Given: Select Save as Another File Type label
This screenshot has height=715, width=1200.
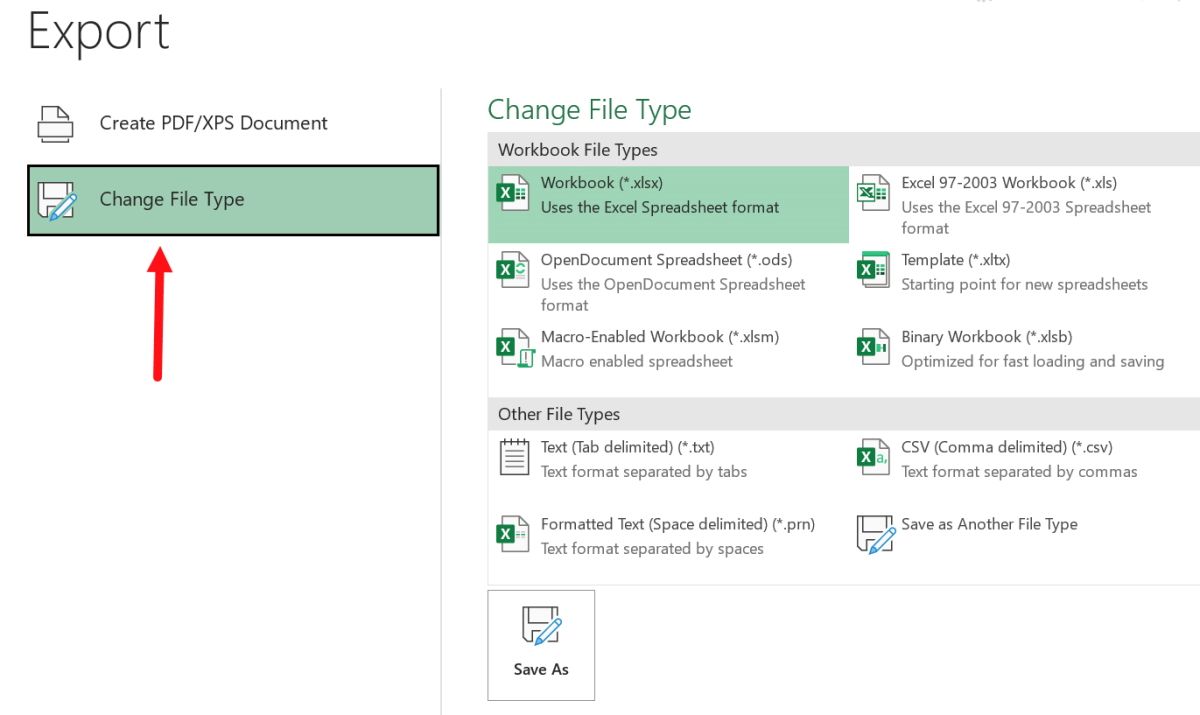Looking at the screenshot, I should 989,524.
